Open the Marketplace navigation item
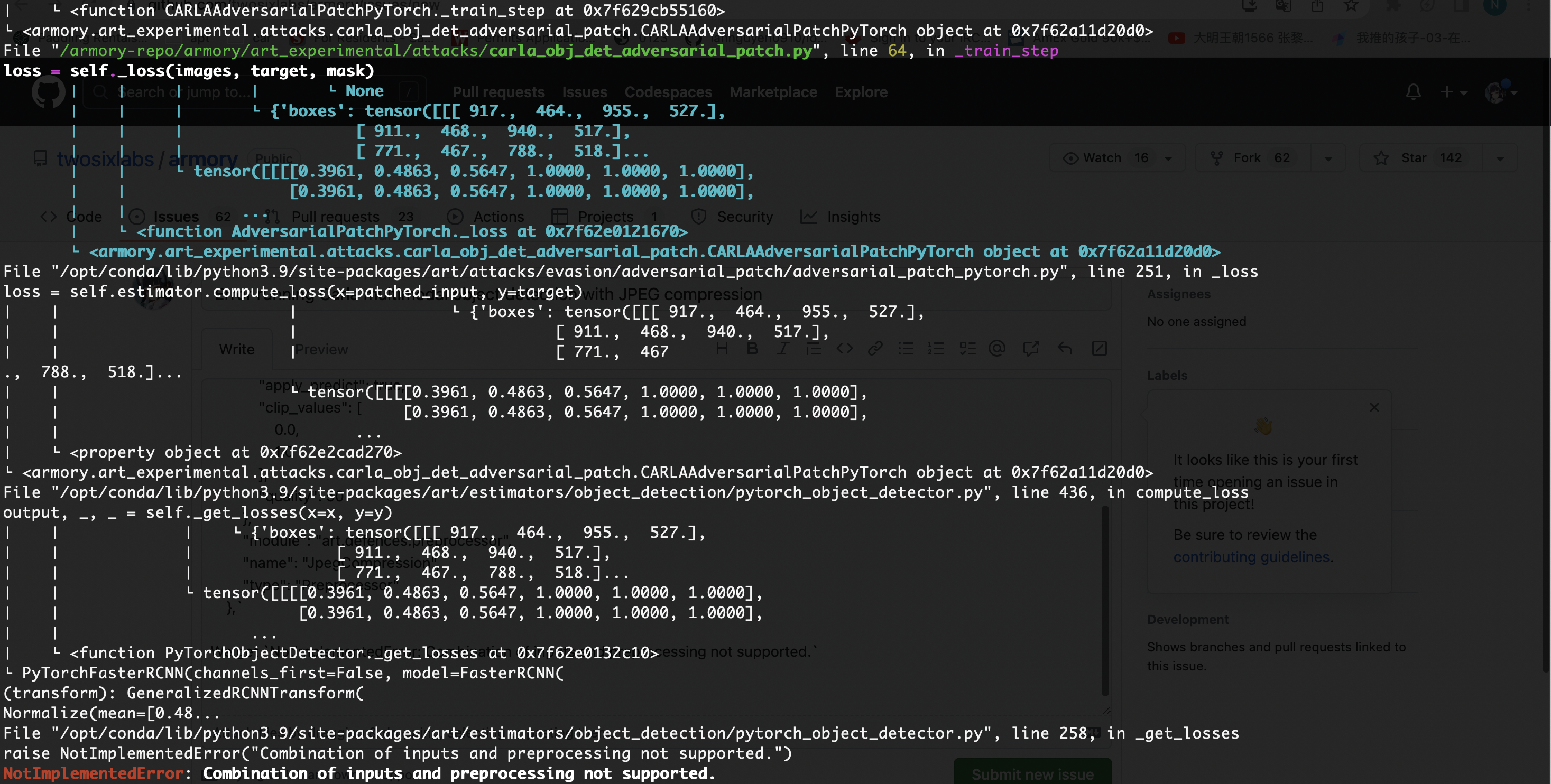 click(773, 91)
